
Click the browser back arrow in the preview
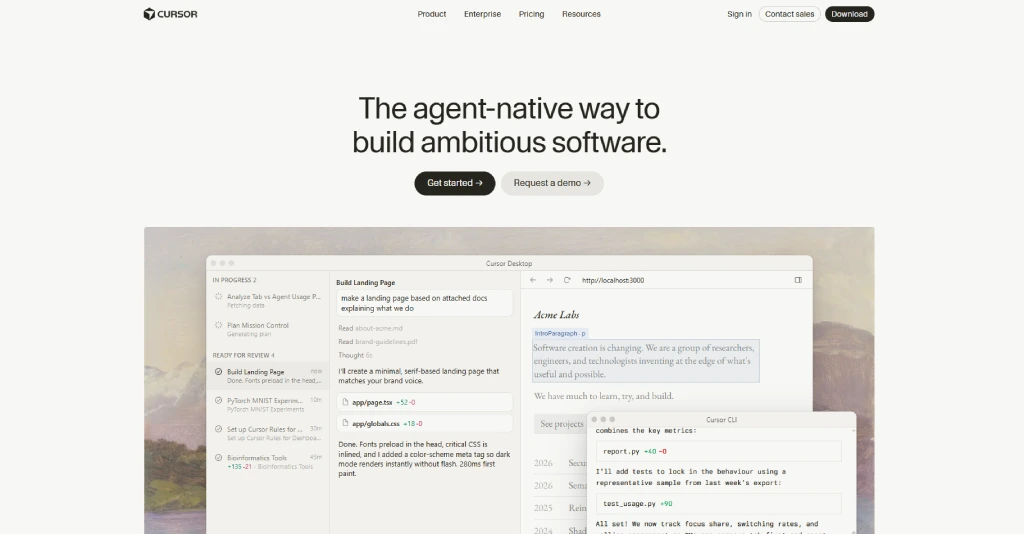click(533, 280)
